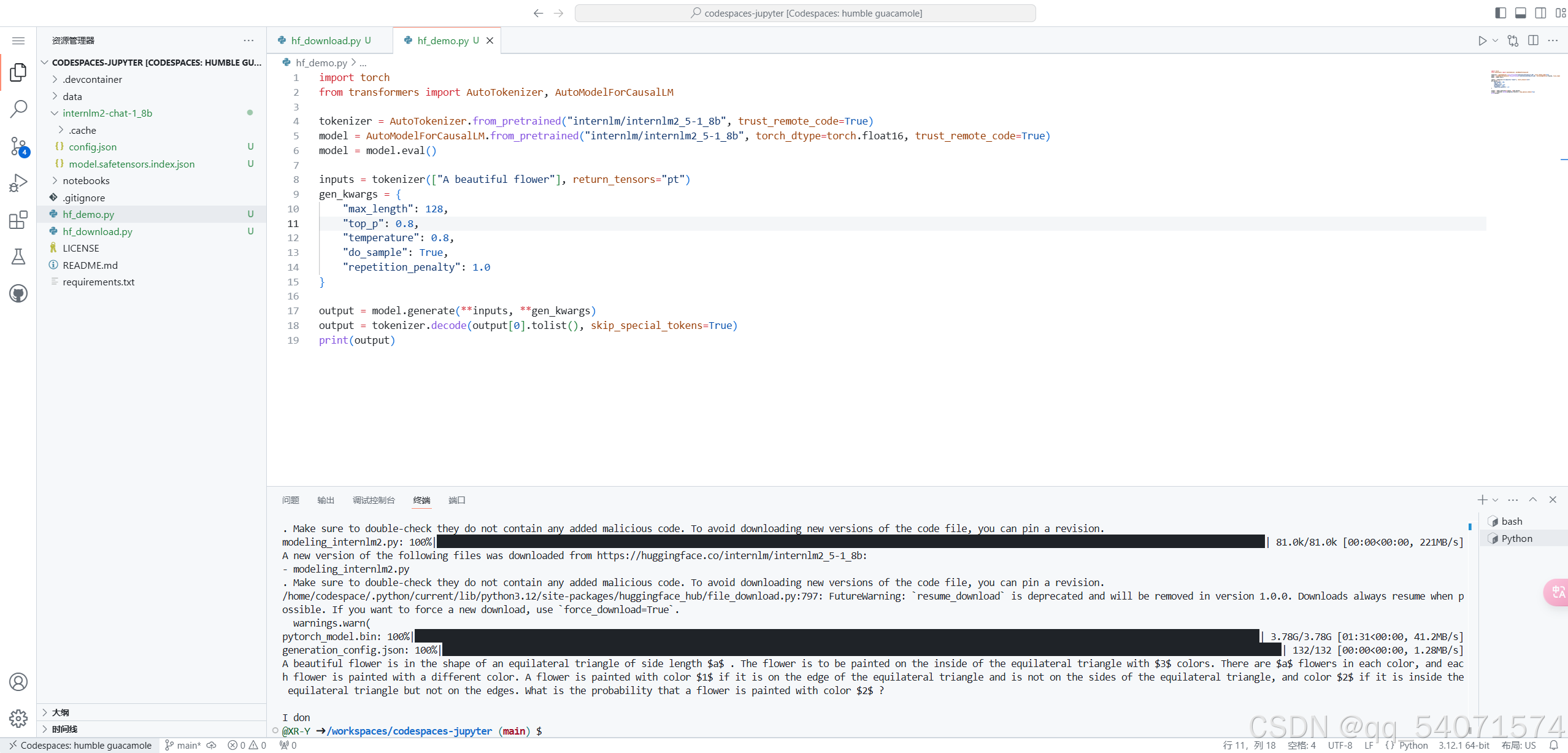
Task: Expand the 大纲 outline section
Action: (60, 712)
